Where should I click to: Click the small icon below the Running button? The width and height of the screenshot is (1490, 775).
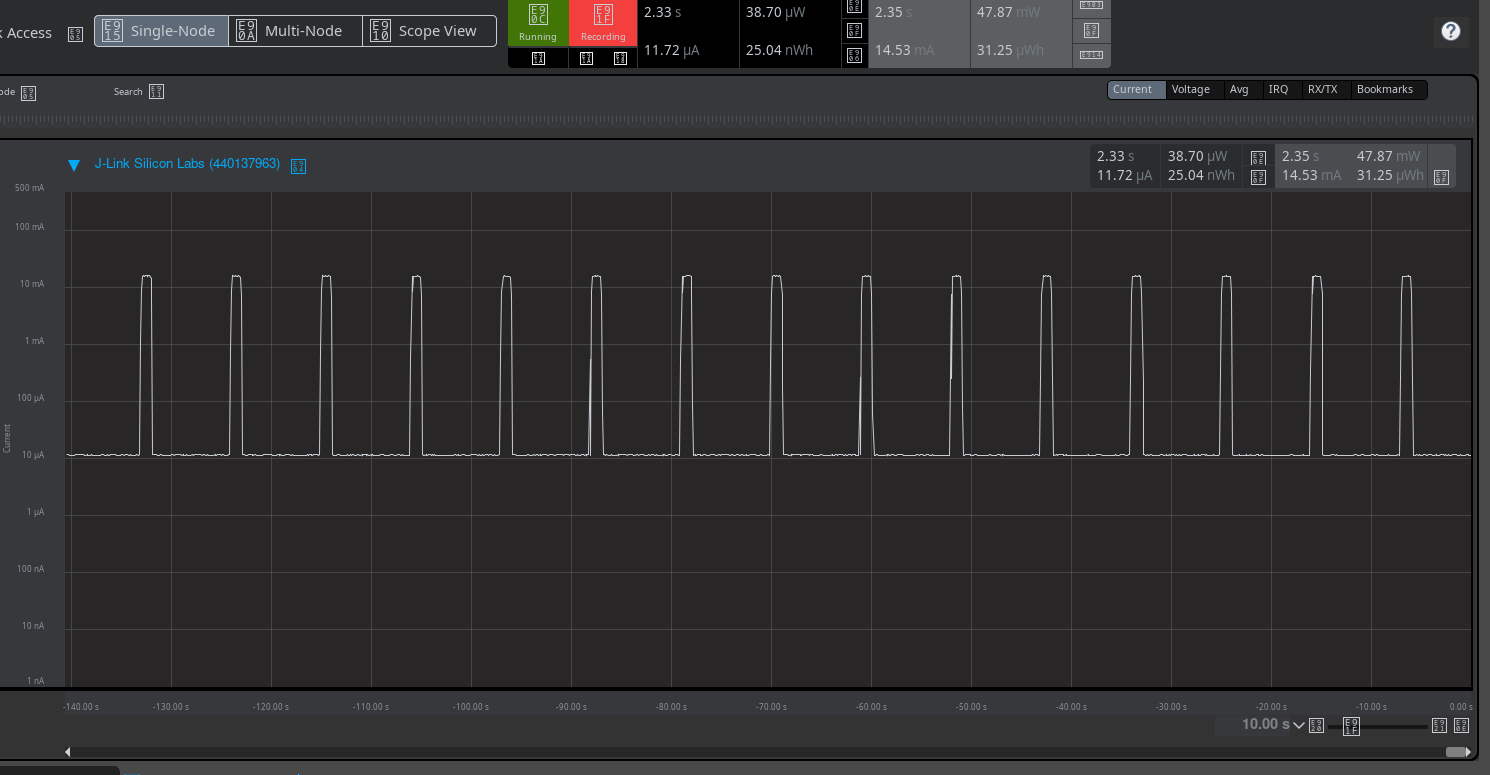[538, 58]
